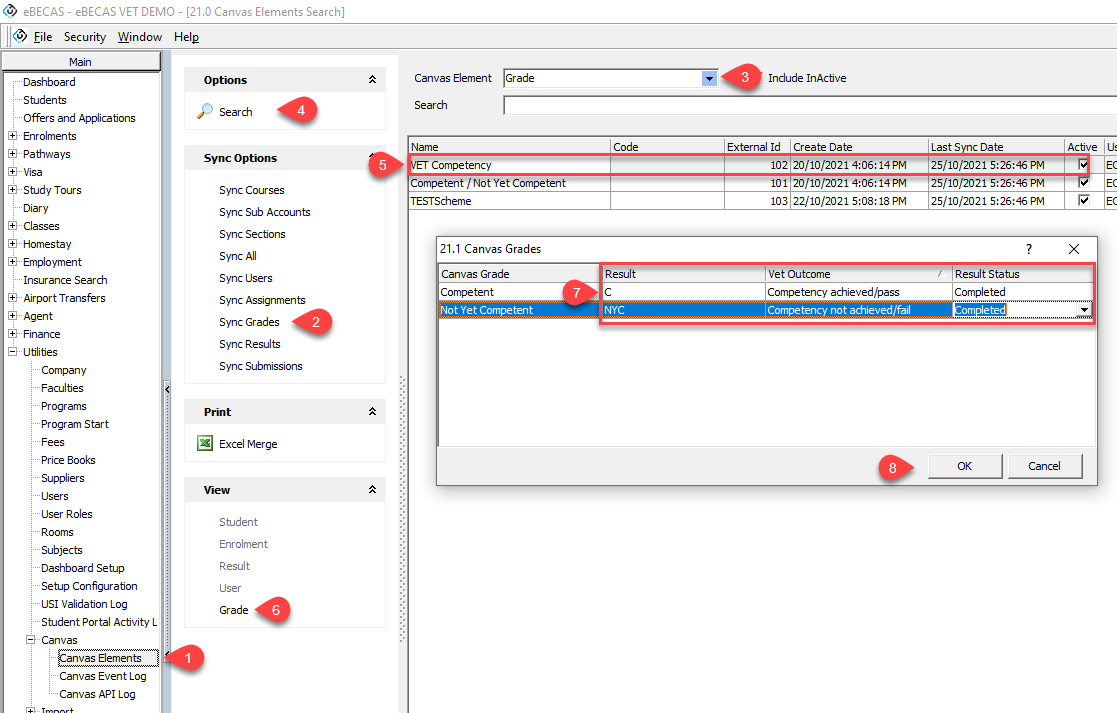Open the Canvas Element dropdown
This screenshot has width=1117, height=713.
709,78
